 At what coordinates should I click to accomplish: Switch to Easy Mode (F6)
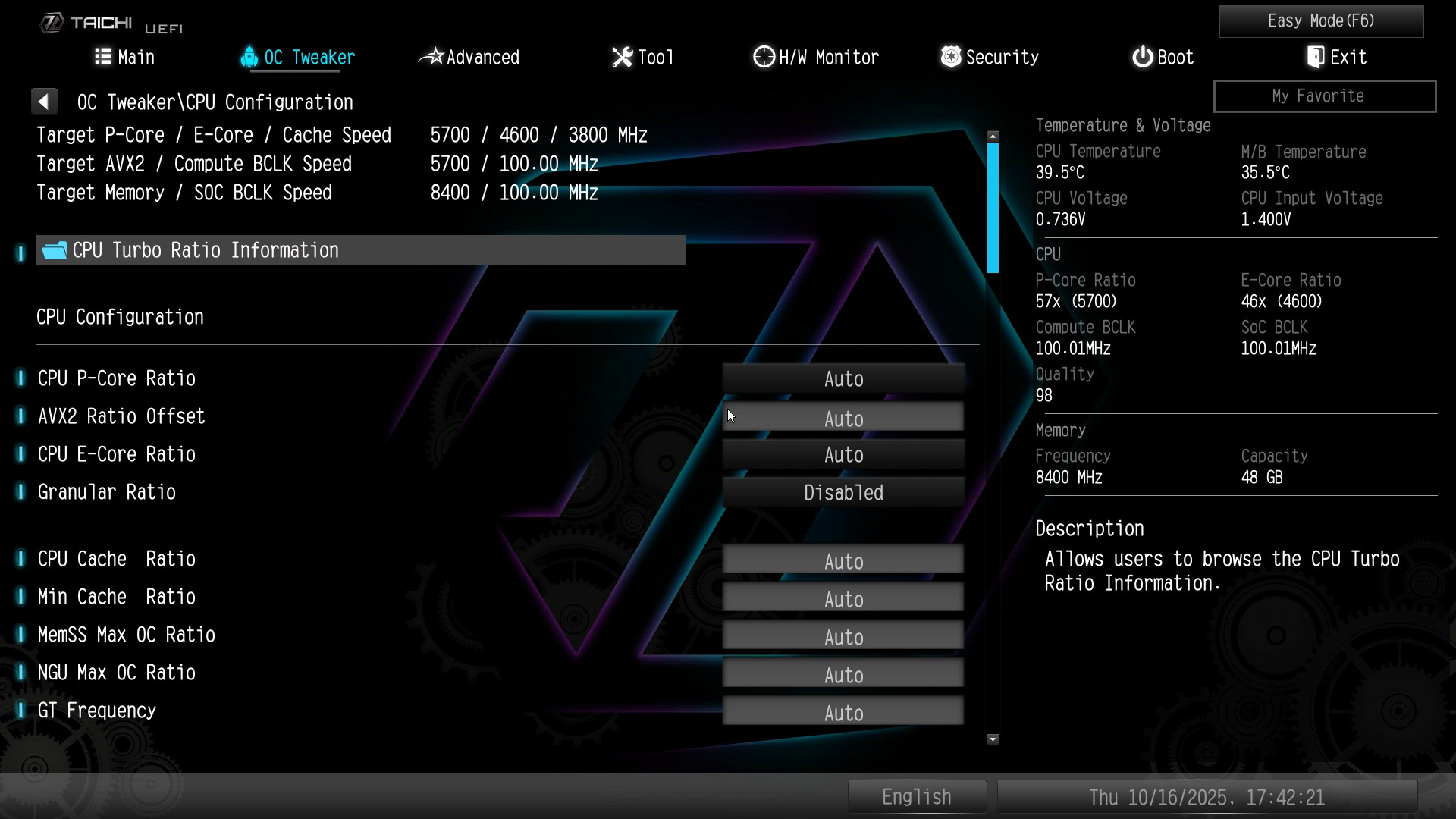pos(1321,21)
